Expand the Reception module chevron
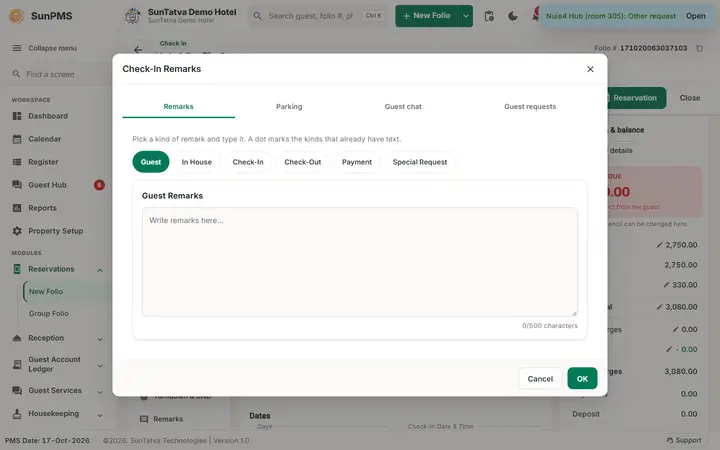720x450 pixels. point(100,339)
